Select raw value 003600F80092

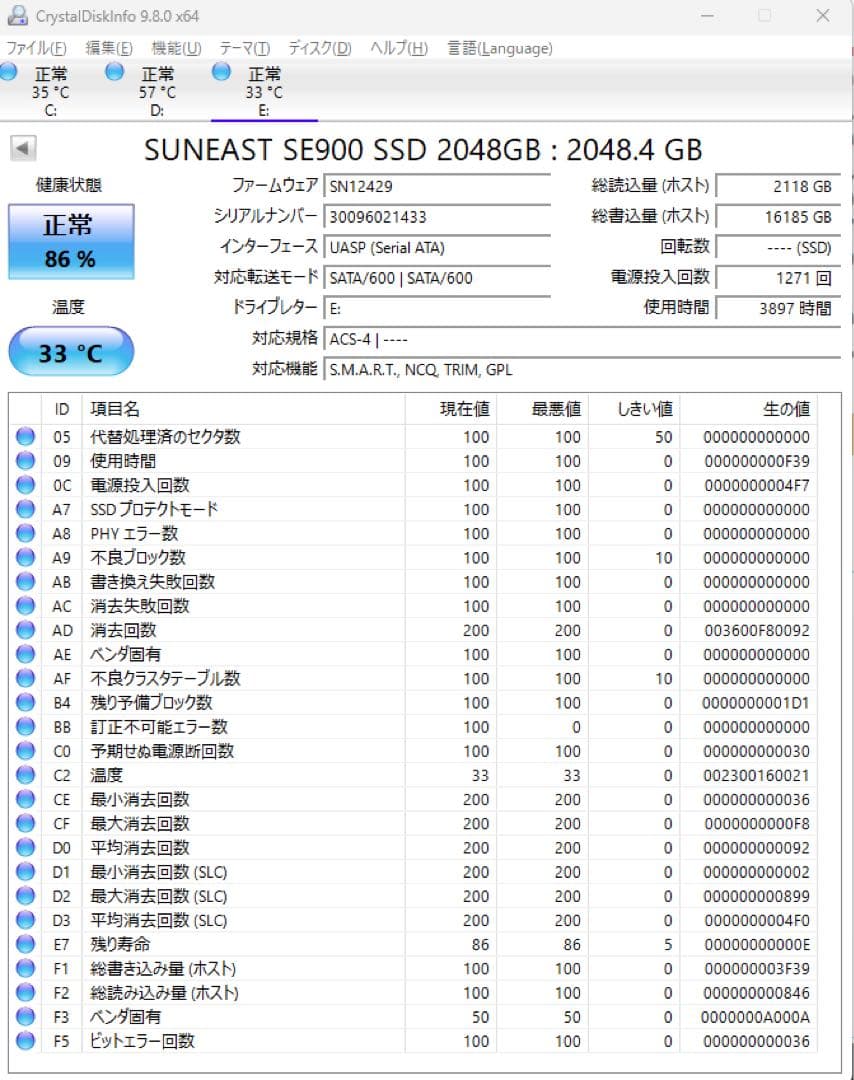(x=757, y=630)
